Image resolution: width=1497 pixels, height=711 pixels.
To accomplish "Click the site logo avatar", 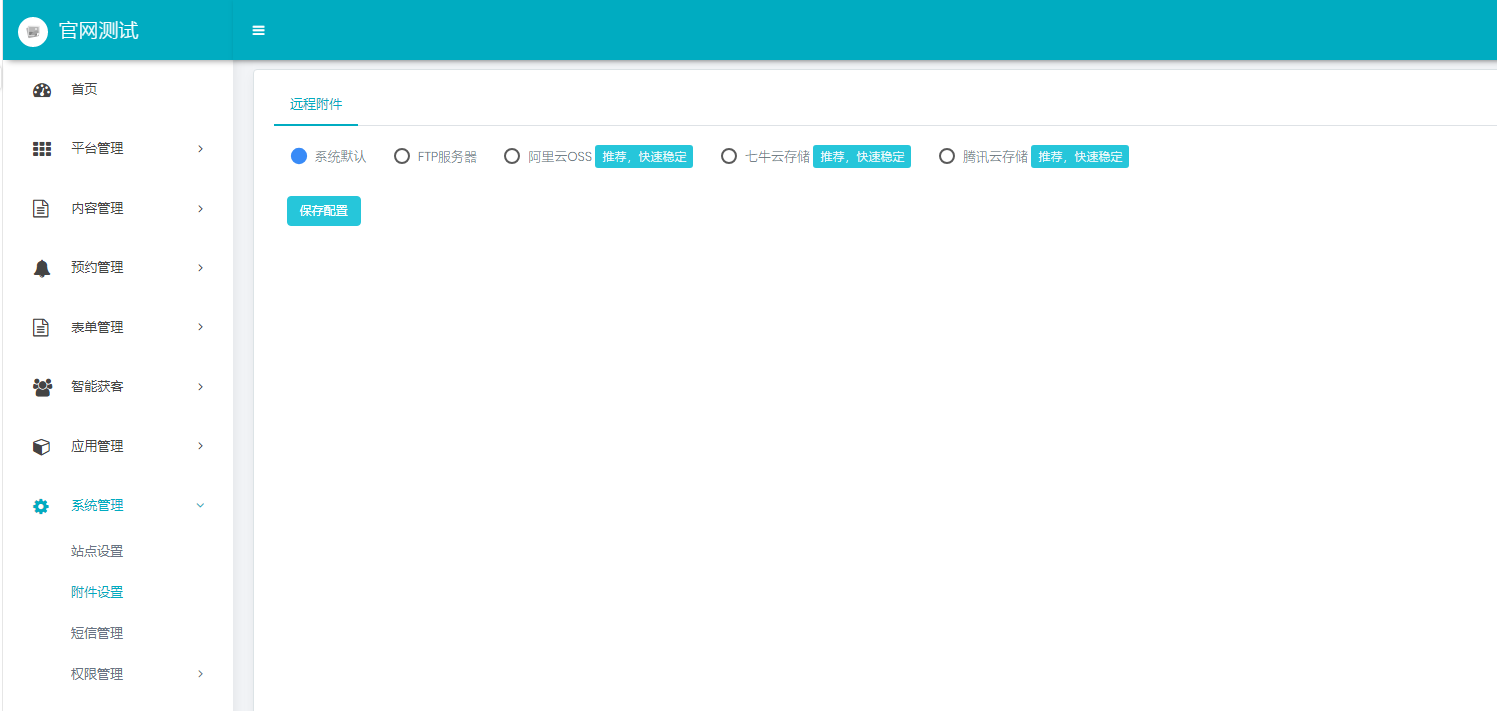I will [x=33, y=32].
